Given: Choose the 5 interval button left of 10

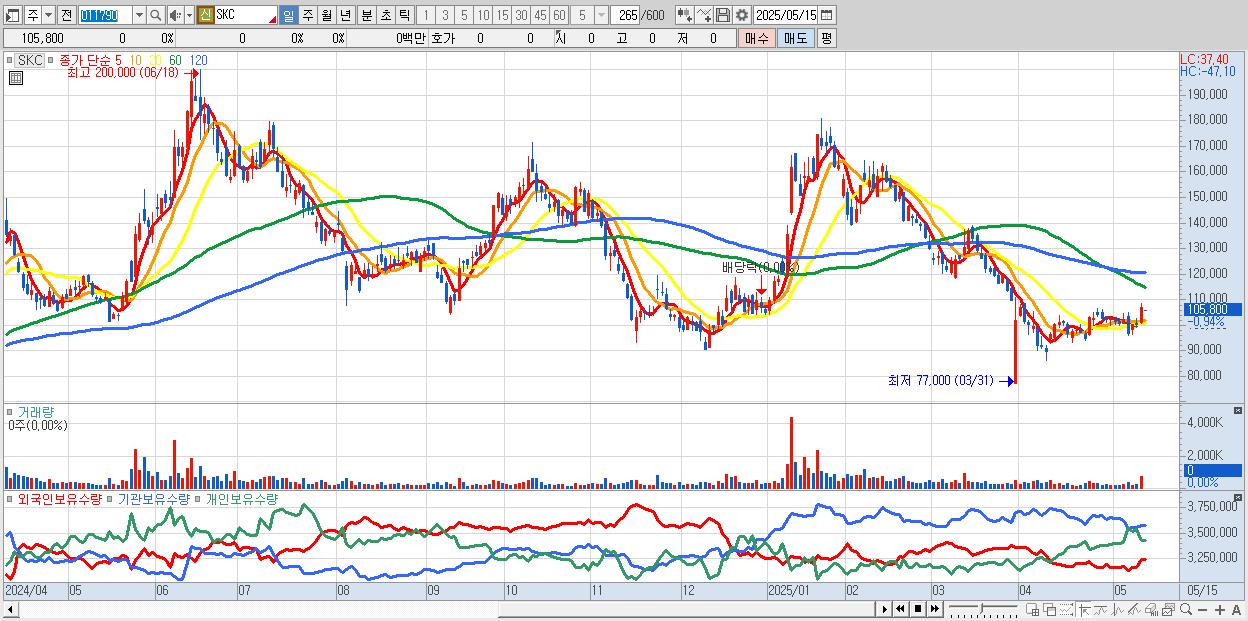Looking at the screenshot, I should 464,15.
